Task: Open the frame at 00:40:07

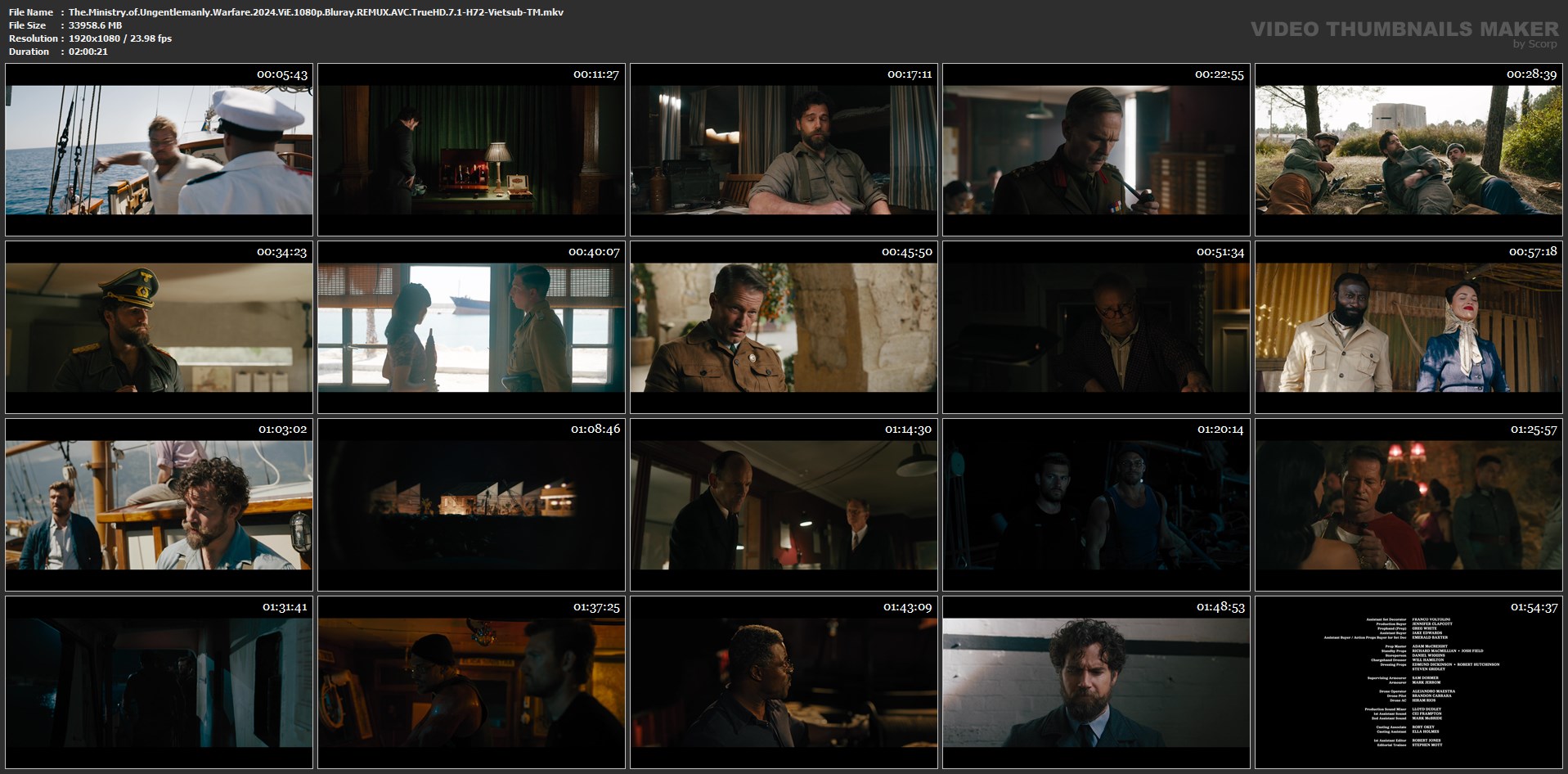Action: click(x=471, y=327)
